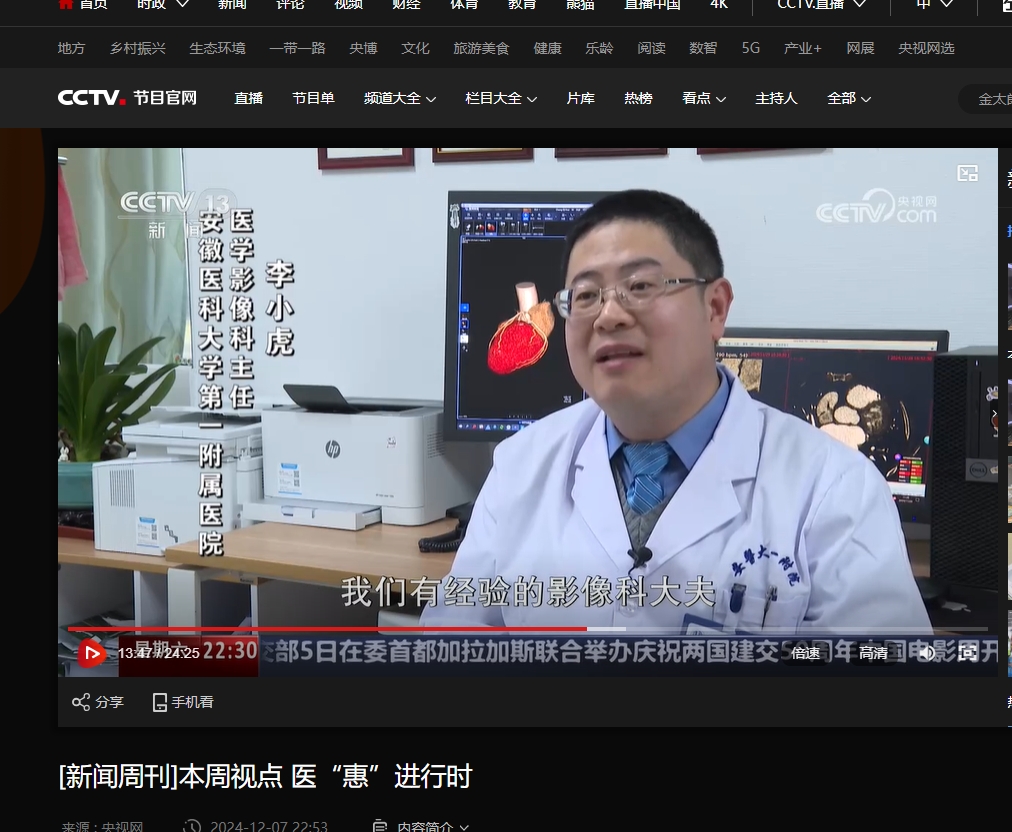Screen dimensions: 1012x832
Task: Expand the 频道大全 dropdown
Action: tap(400, 98)
